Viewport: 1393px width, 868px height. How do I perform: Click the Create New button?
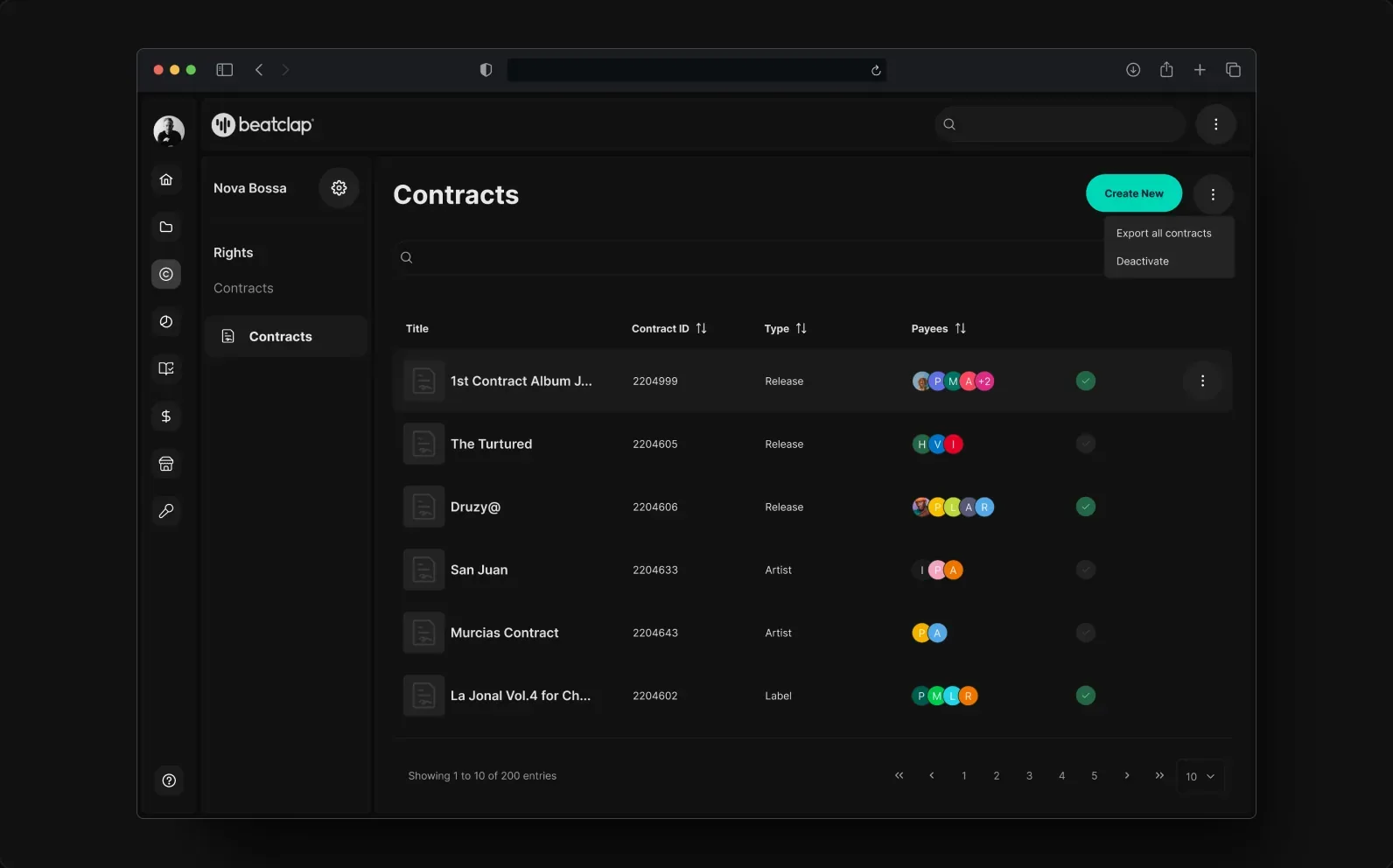[1134, 193]
